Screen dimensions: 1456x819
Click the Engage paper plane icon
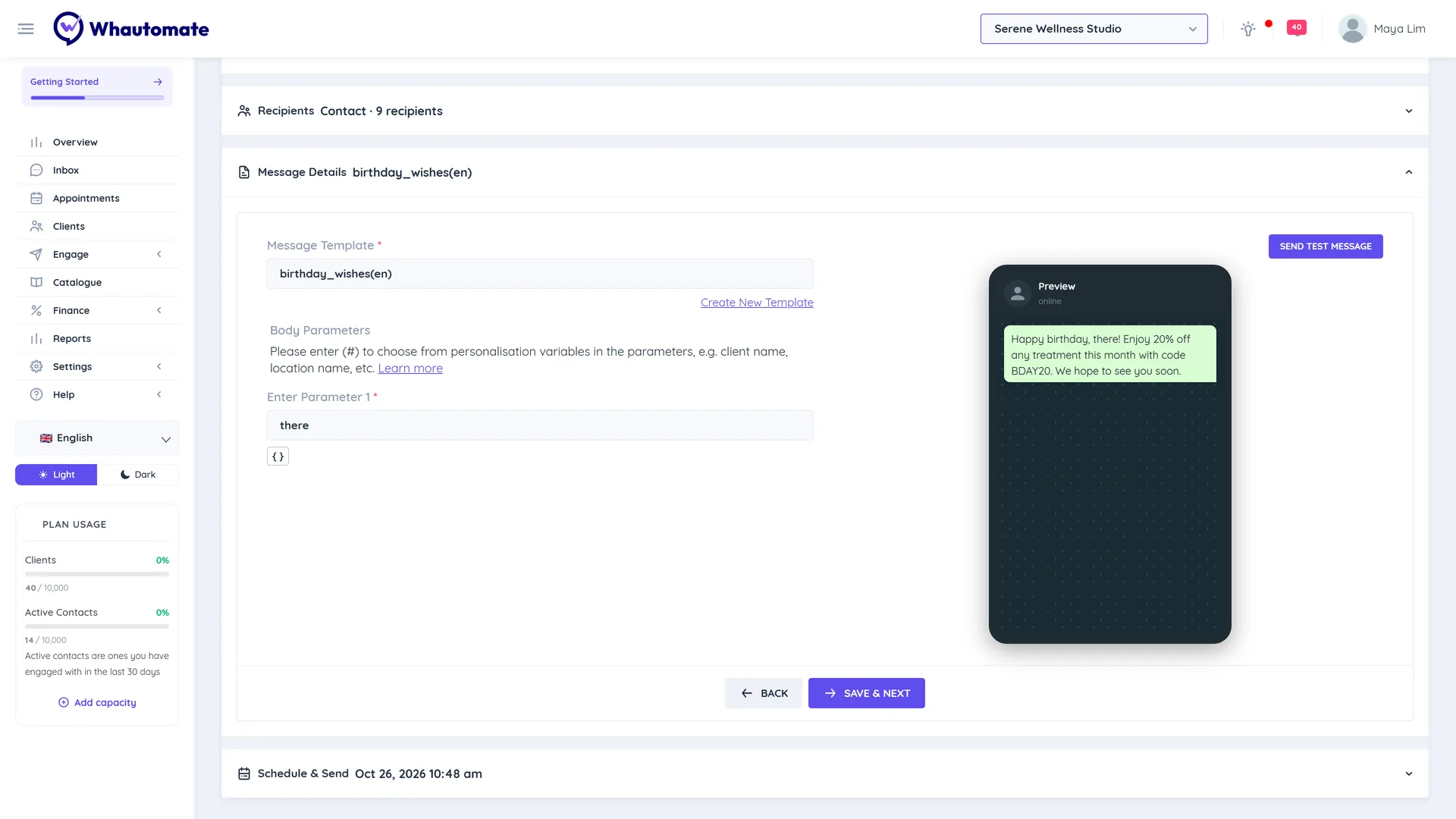pyautogui.click(x=36, y=255)
